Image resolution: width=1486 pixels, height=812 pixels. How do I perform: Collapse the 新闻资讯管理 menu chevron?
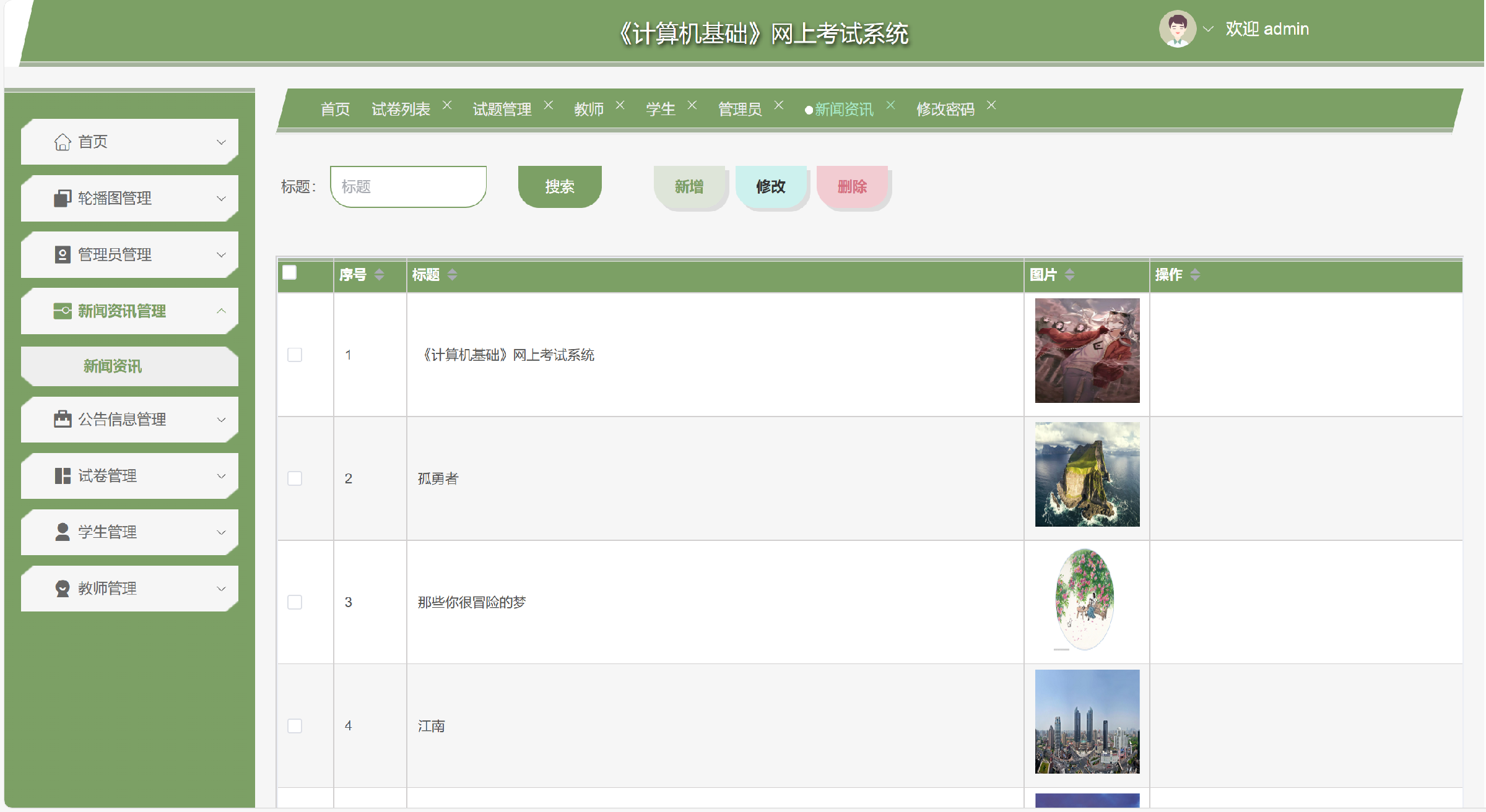click(x=221, y=311)
